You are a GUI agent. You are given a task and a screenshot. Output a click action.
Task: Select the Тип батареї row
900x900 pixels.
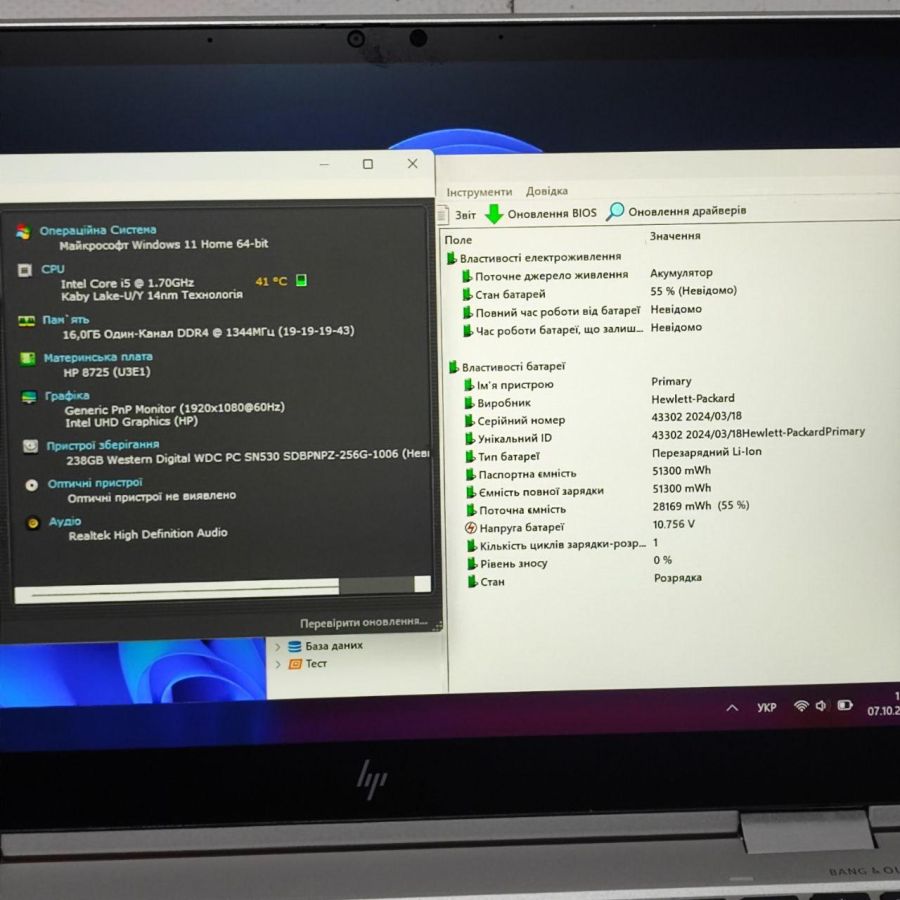pyautogui.click(x=614, y=454)
